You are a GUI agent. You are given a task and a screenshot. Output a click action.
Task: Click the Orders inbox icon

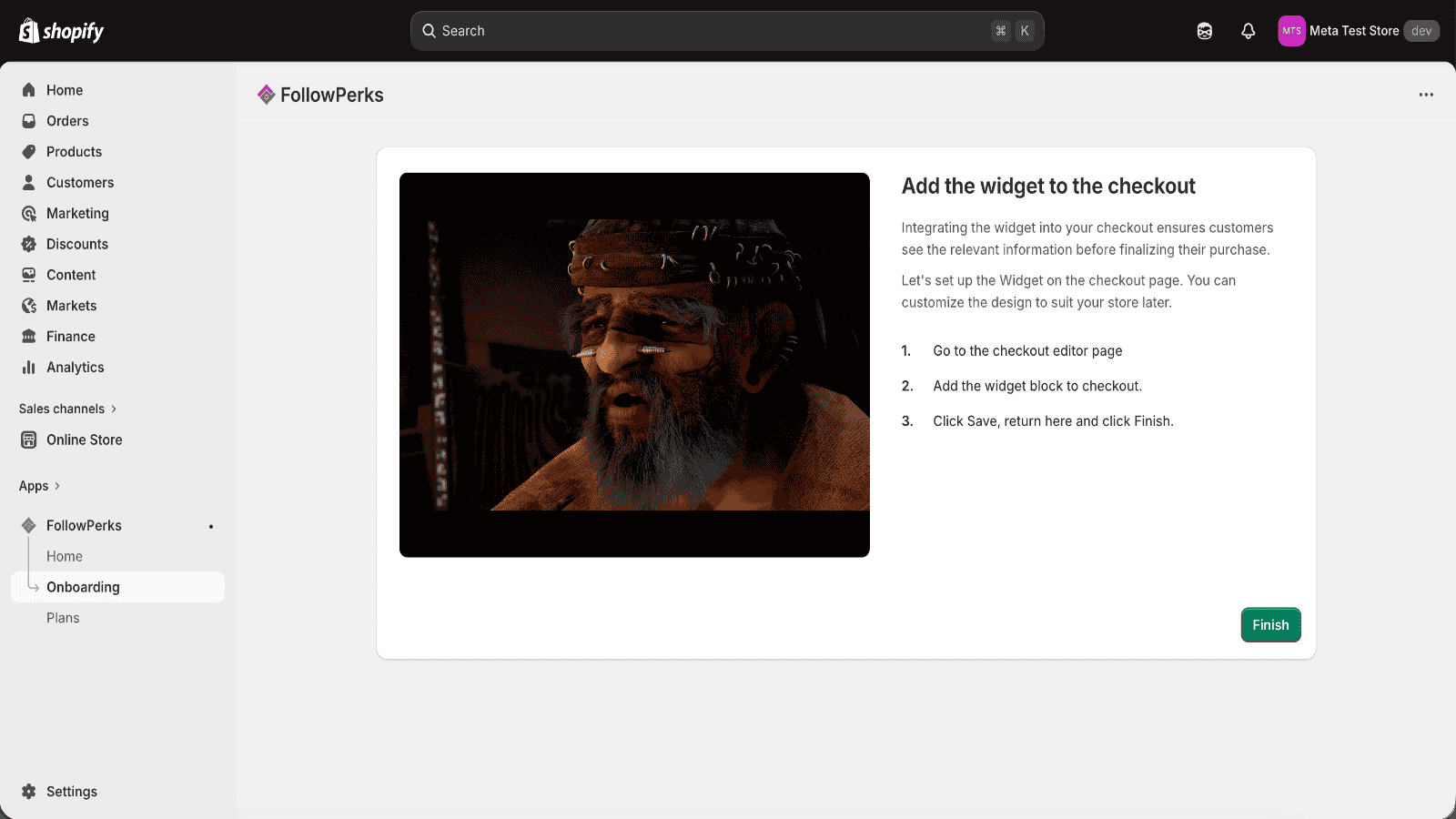pyautogui.click(x=29, y=121)
